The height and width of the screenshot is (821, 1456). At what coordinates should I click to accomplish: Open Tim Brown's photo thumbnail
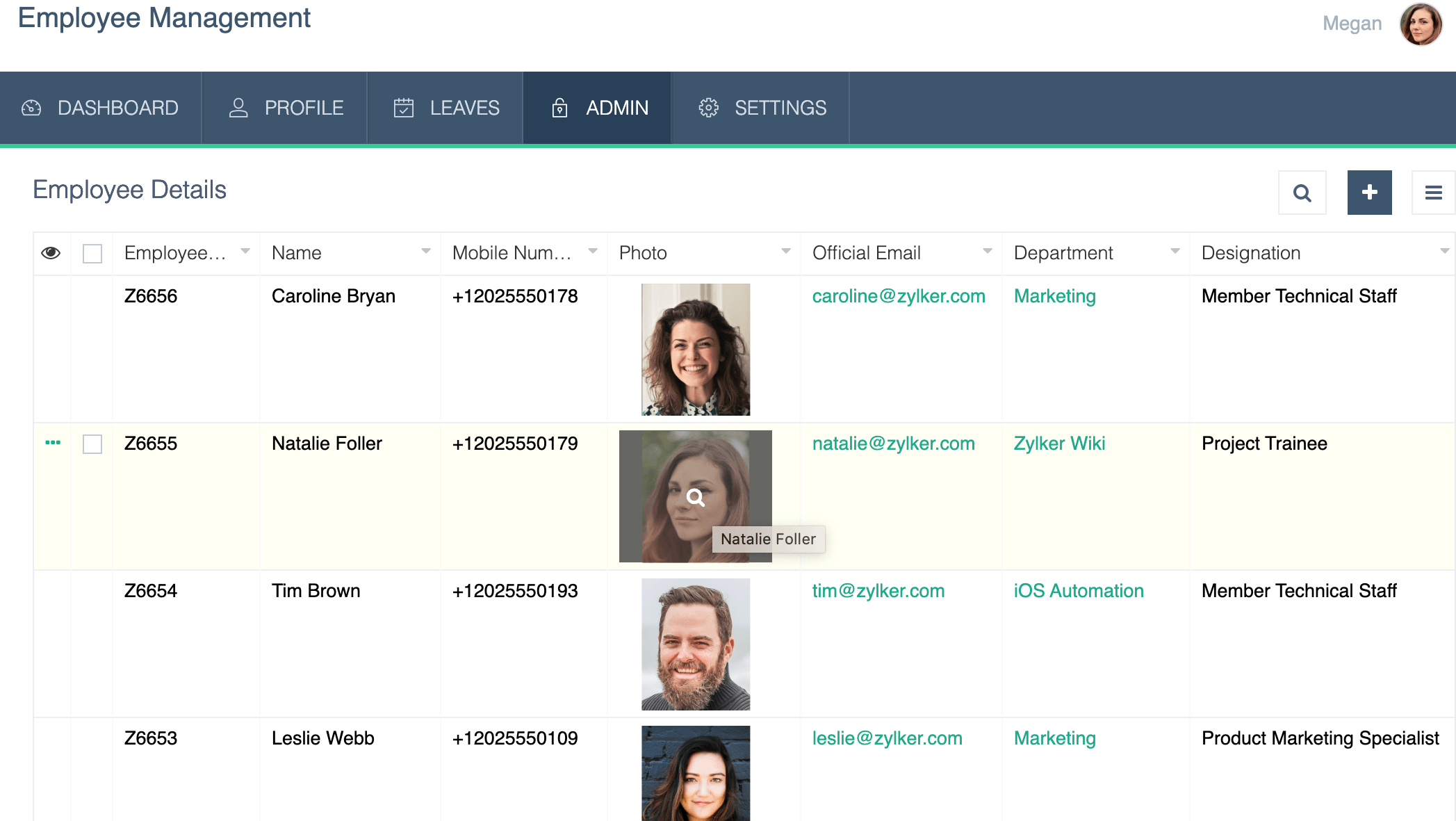[x=695, y=644]
